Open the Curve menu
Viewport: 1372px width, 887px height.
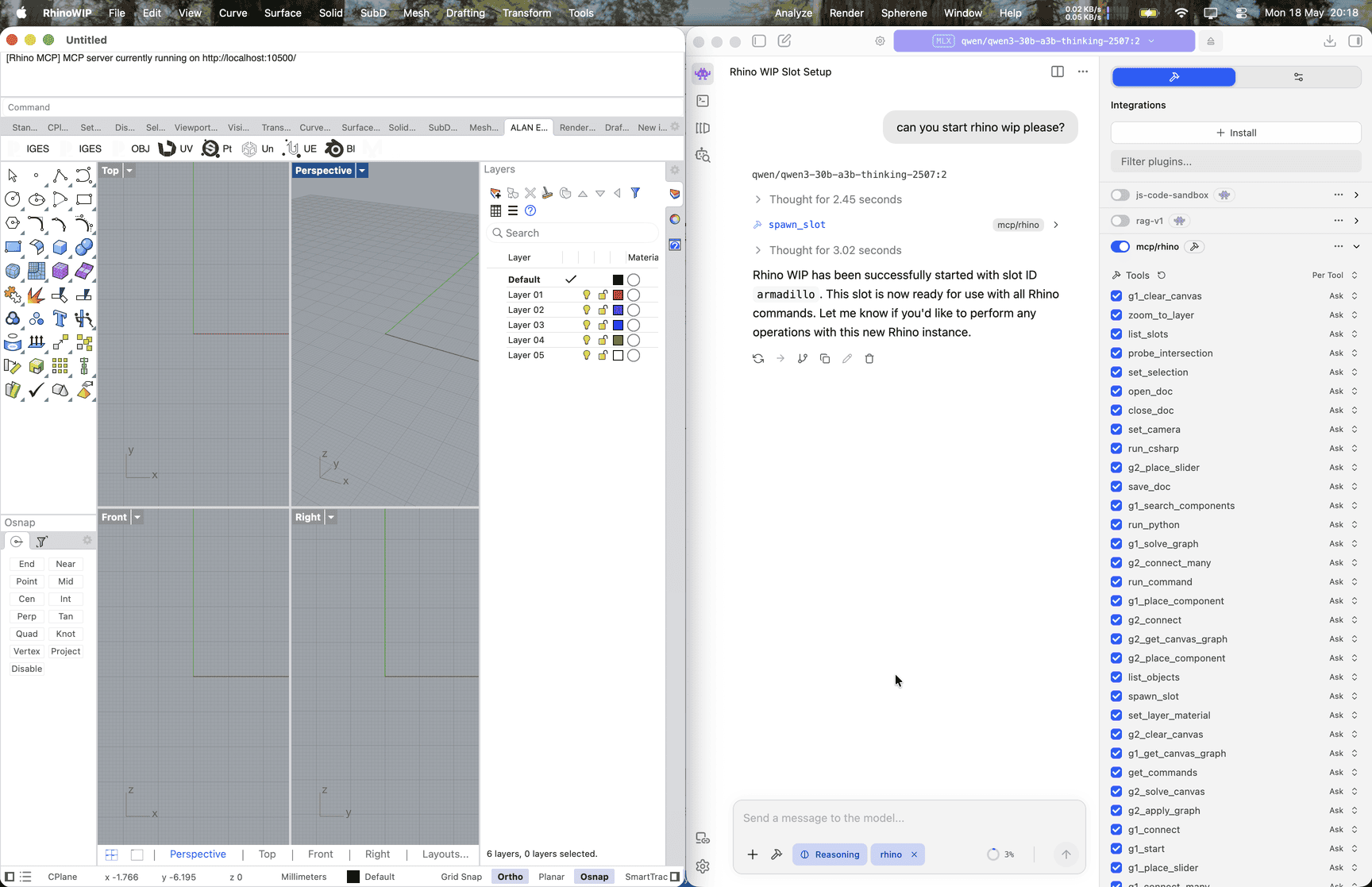pos(233,13)
